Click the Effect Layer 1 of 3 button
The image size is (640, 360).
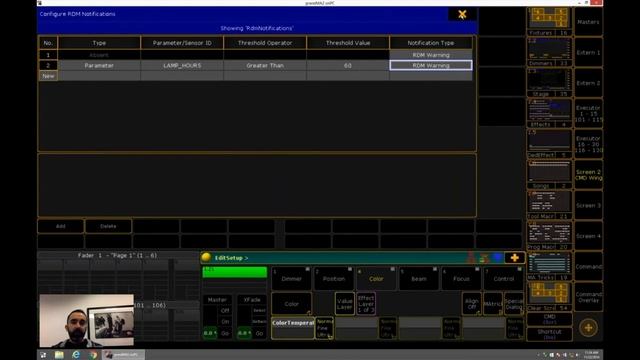click(x=366, y=304)
